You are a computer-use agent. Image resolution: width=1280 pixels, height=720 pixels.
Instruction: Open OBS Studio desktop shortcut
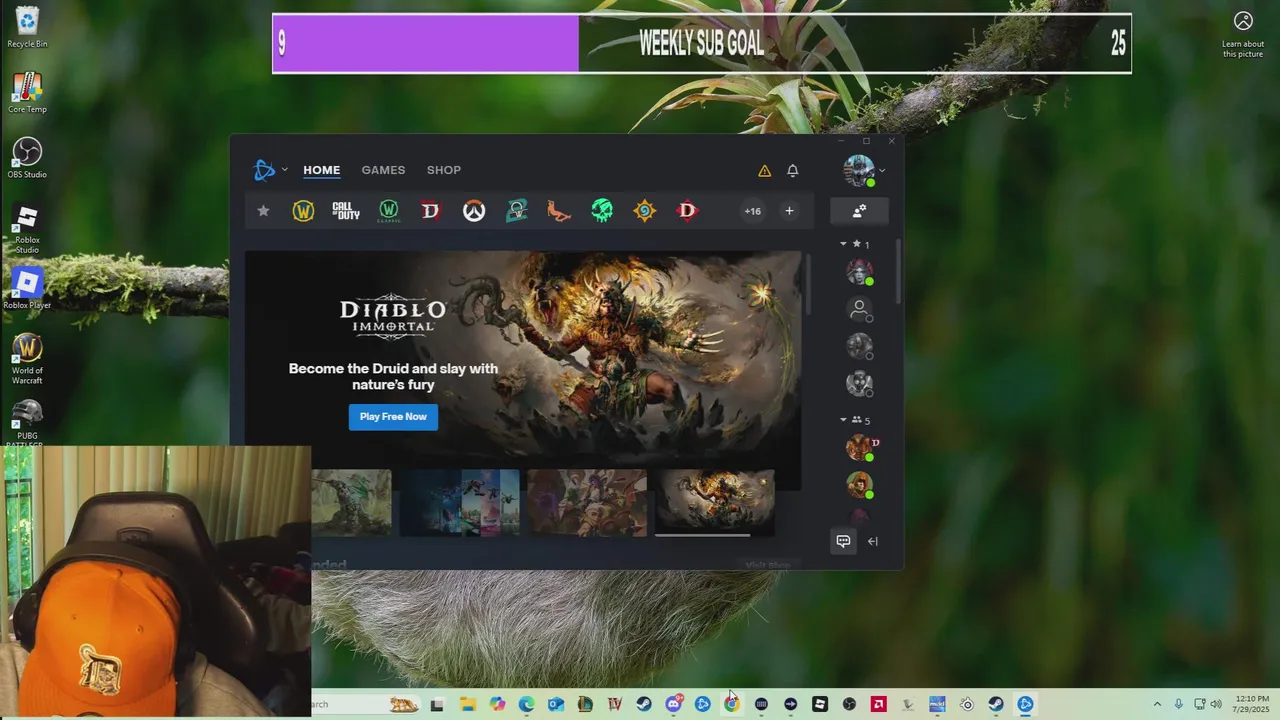(x=27, y=158)
